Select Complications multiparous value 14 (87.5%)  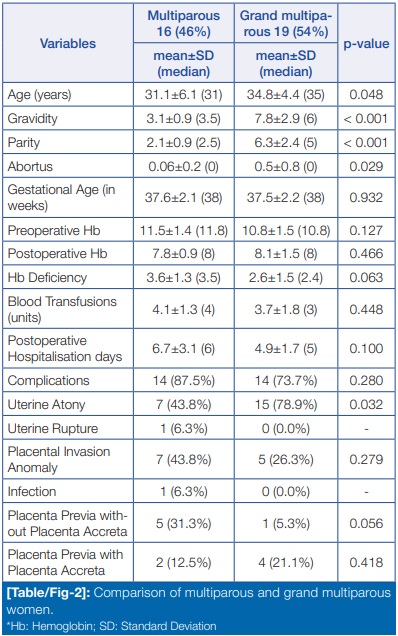click(x=184, y=380)
